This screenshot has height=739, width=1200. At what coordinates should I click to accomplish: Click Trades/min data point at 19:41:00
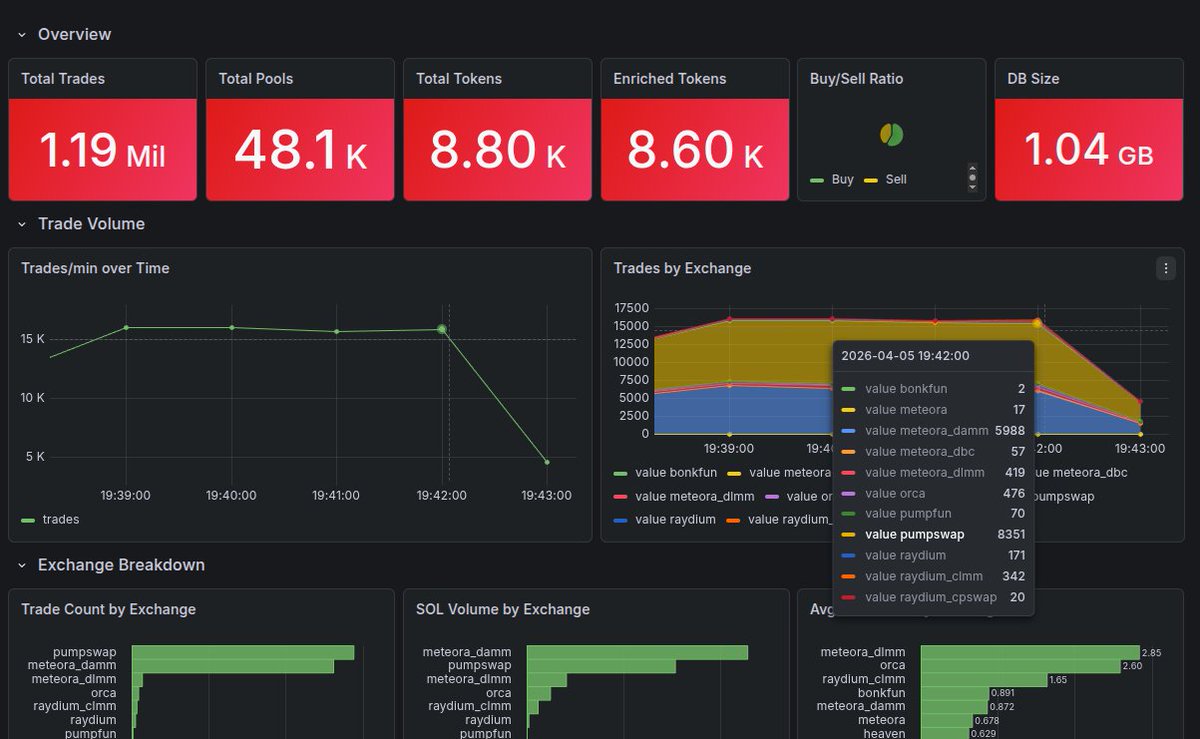point(337,331)
